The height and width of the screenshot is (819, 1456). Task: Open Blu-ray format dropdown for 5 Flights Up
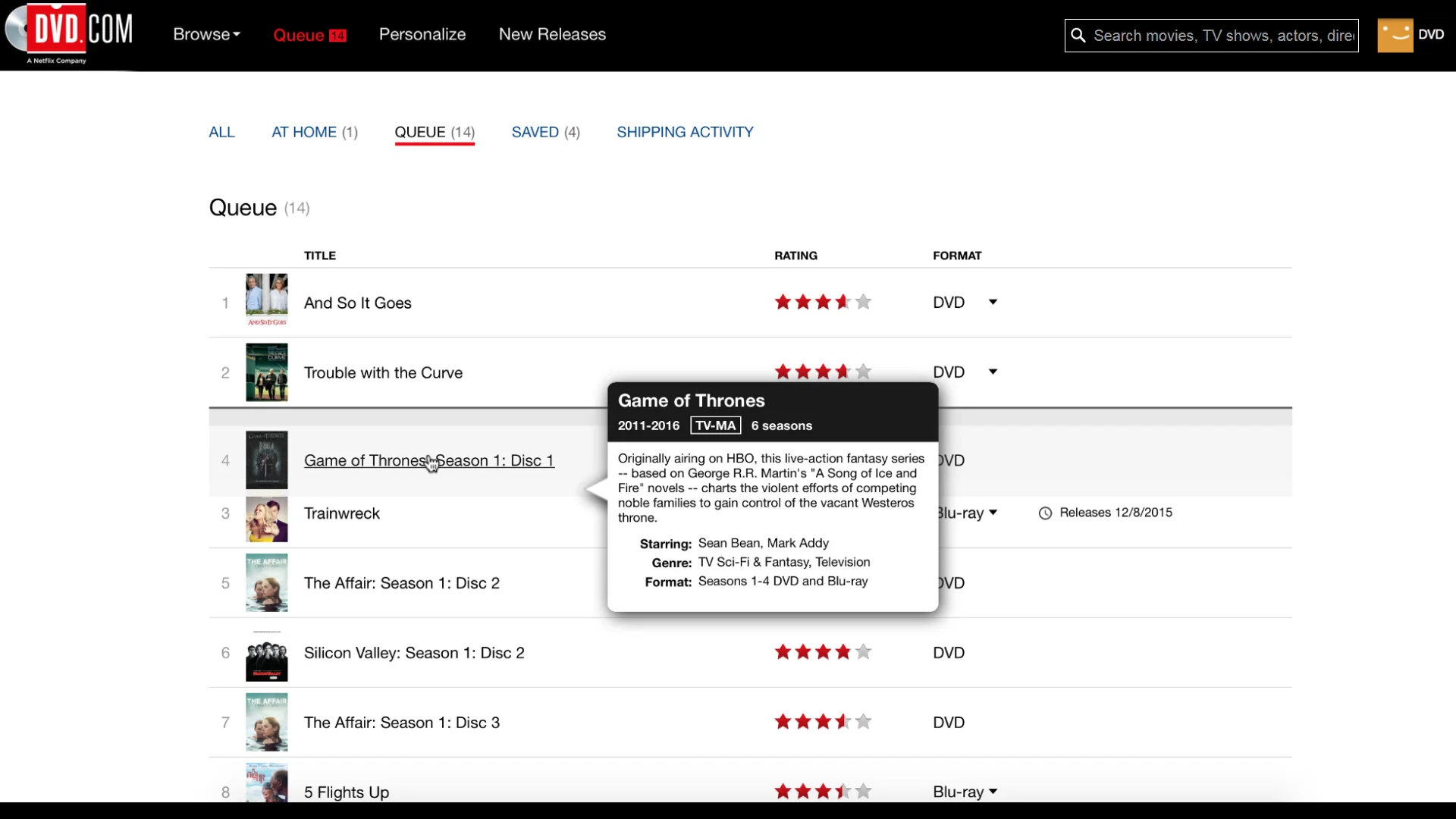point(993,792)
